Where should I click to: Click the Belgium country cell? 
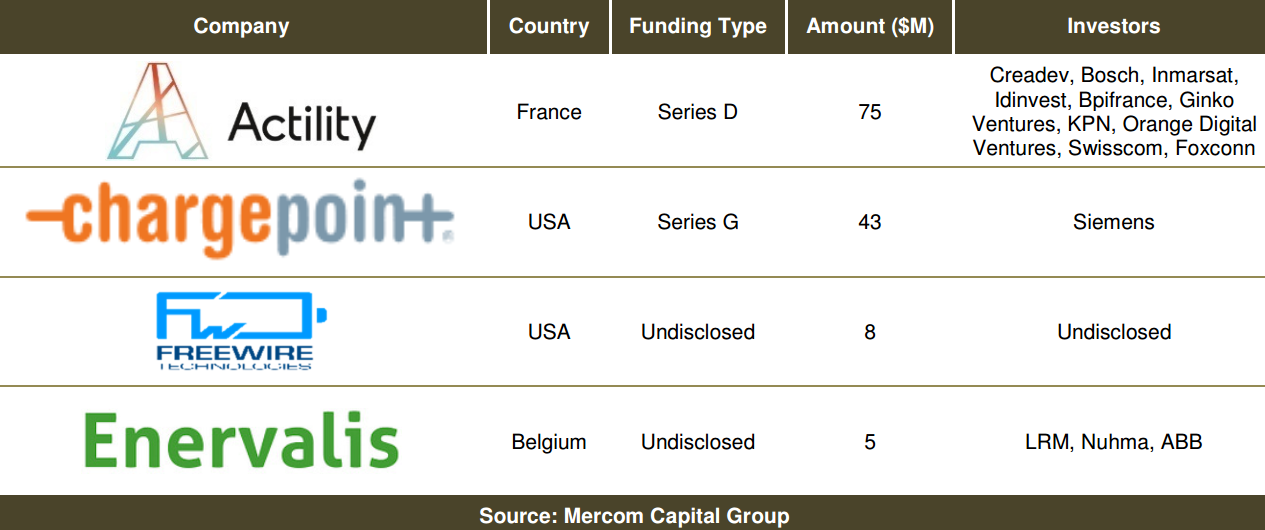(549, 442)
